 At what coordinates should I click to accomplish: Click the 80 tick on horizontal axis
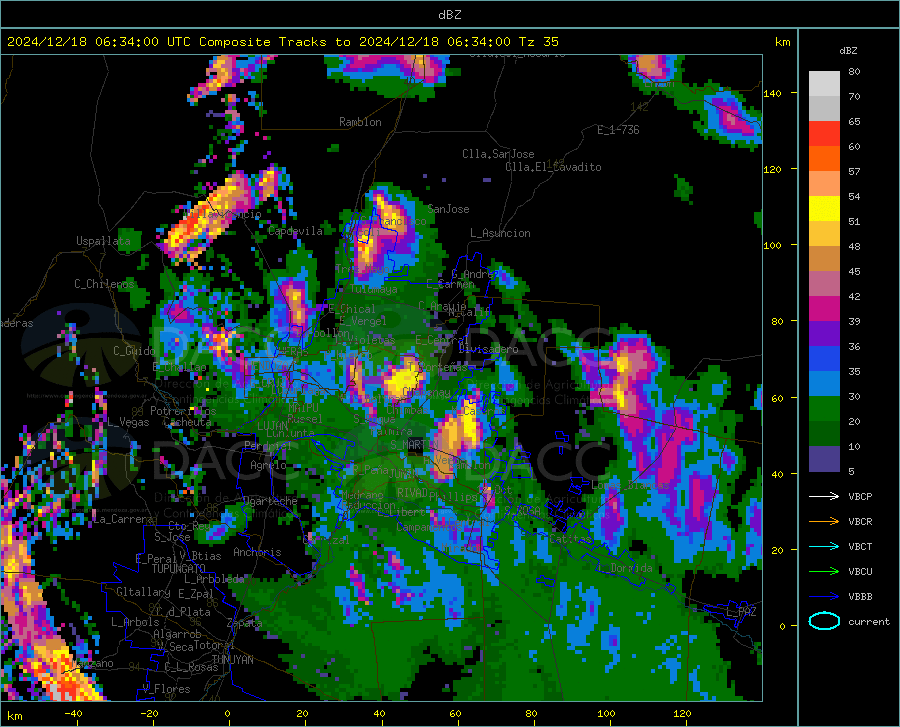coord(531,713)
